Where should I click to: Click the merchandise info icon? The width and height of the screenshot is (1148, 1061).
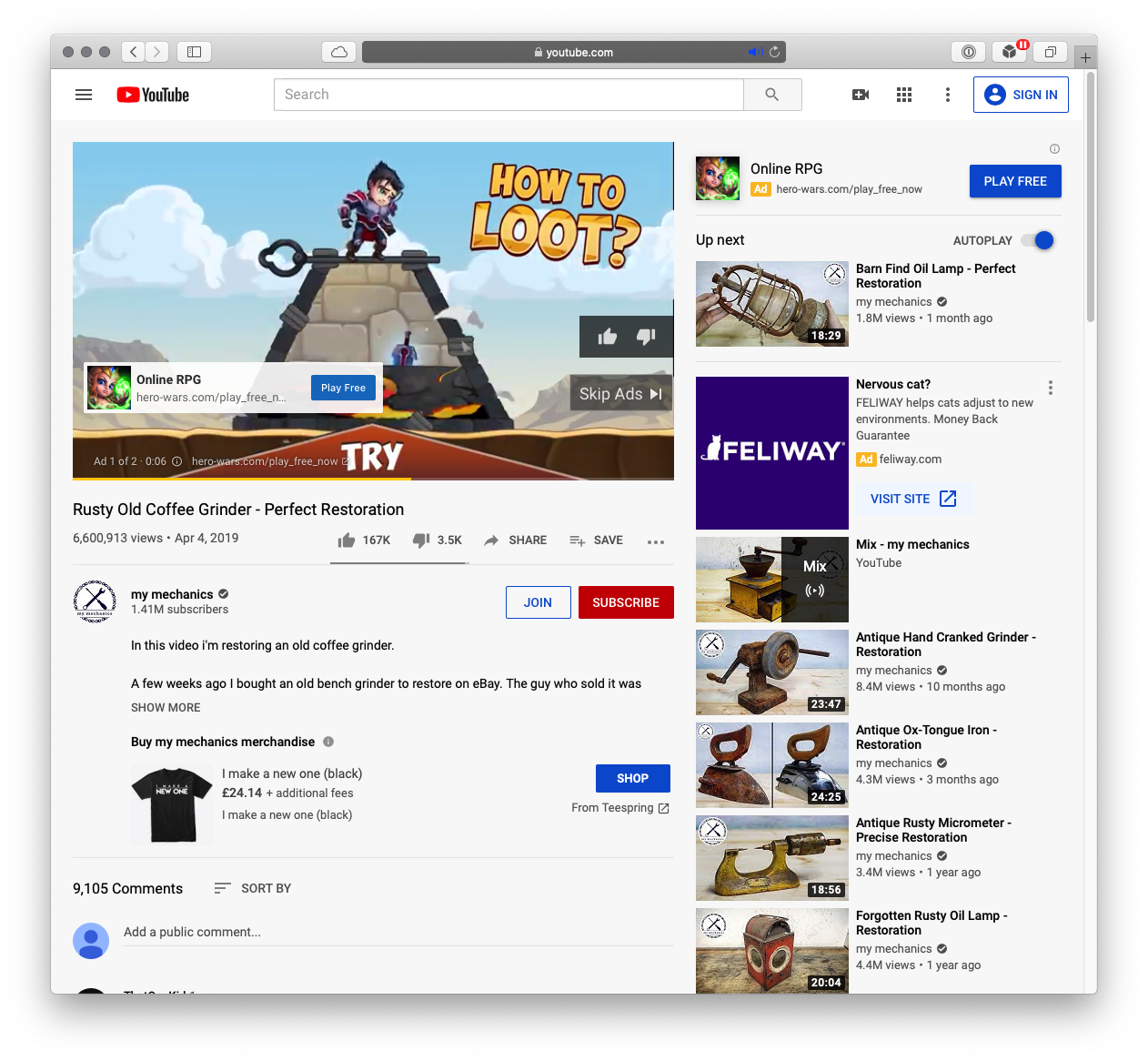tap(328, 742)
